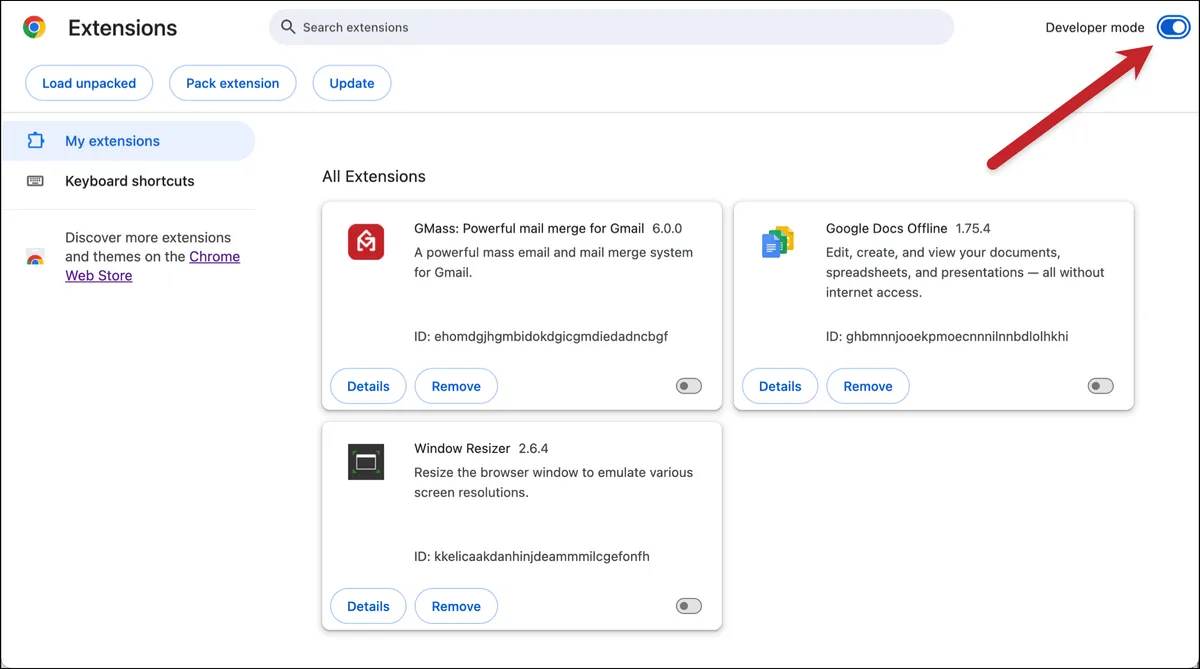Click the Pack extension button
The height and width of the screenshot is (669, 1200).
(x=233, y=83)
